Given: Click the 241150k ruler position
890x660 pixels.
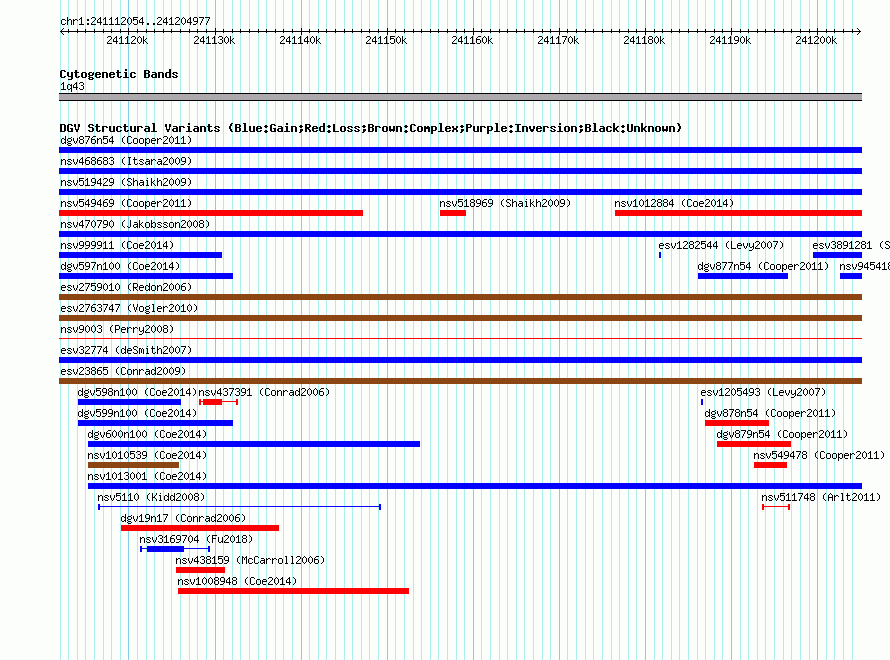Looking at the screenshot, I should tap(386, 40).
